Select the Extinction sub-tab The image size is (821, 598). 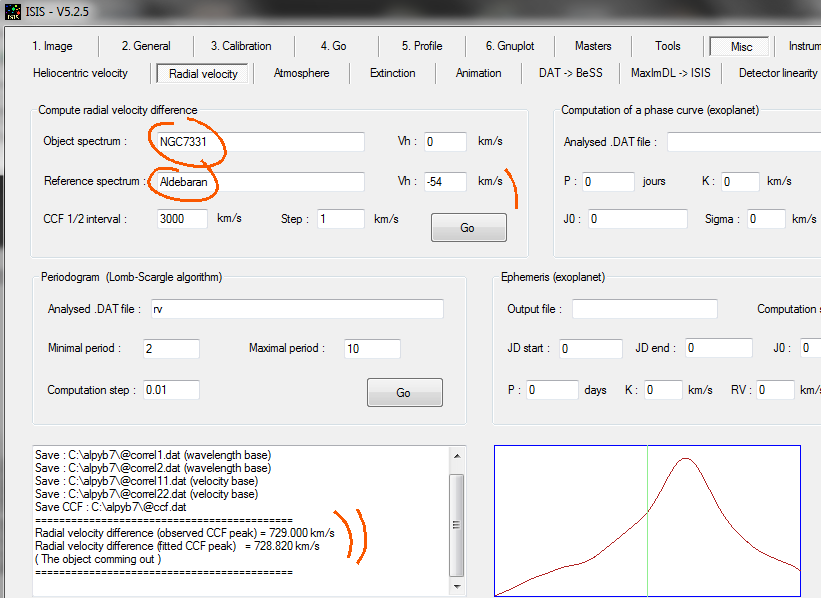coord(392,73)
